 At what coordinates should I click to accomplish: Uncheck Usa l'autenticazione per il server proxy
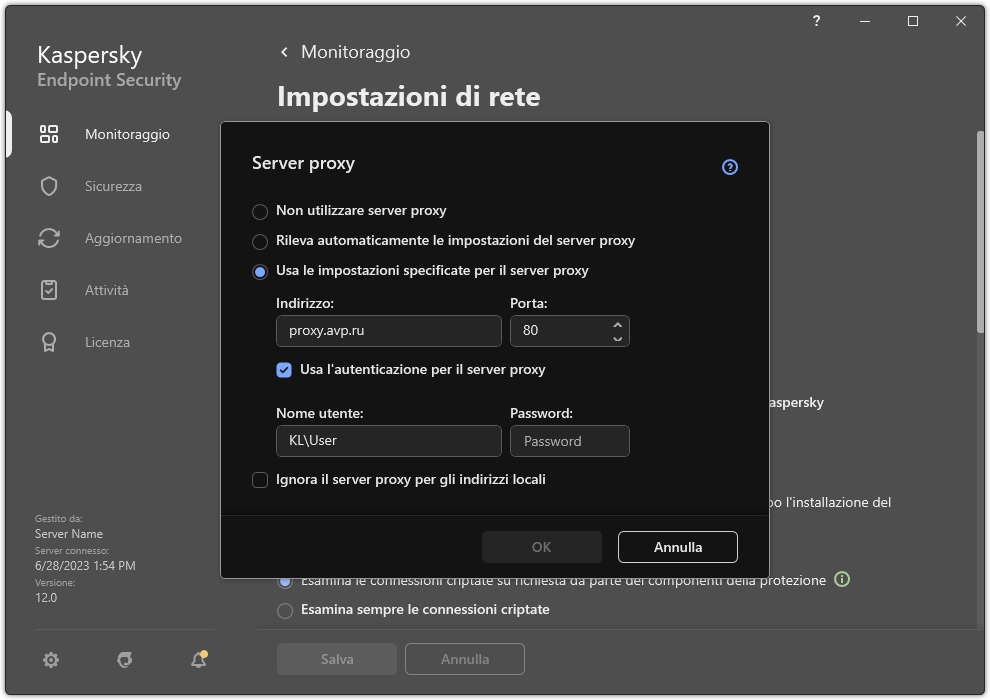284,370
